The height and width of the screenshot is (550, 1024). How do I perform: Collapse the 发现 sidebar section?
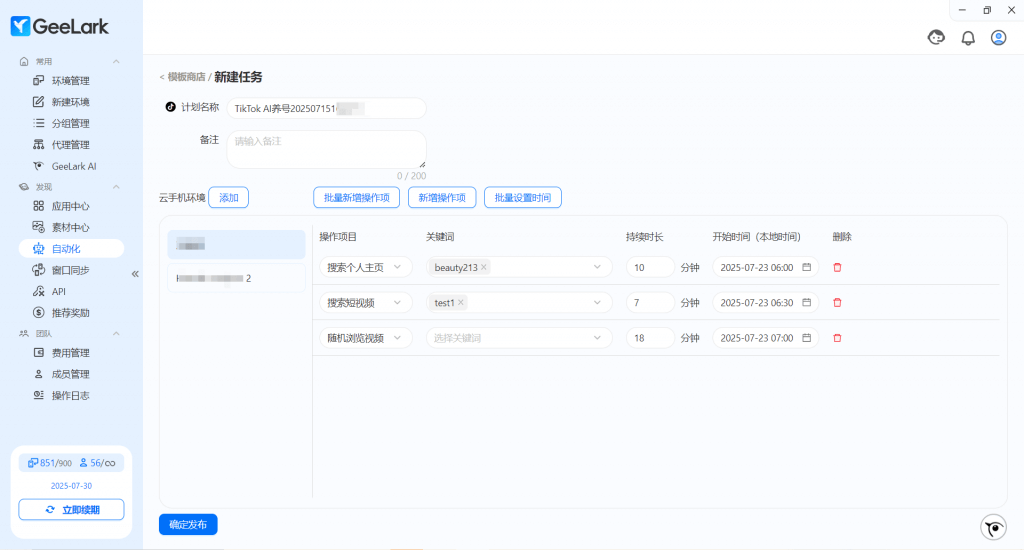point(116,187)
